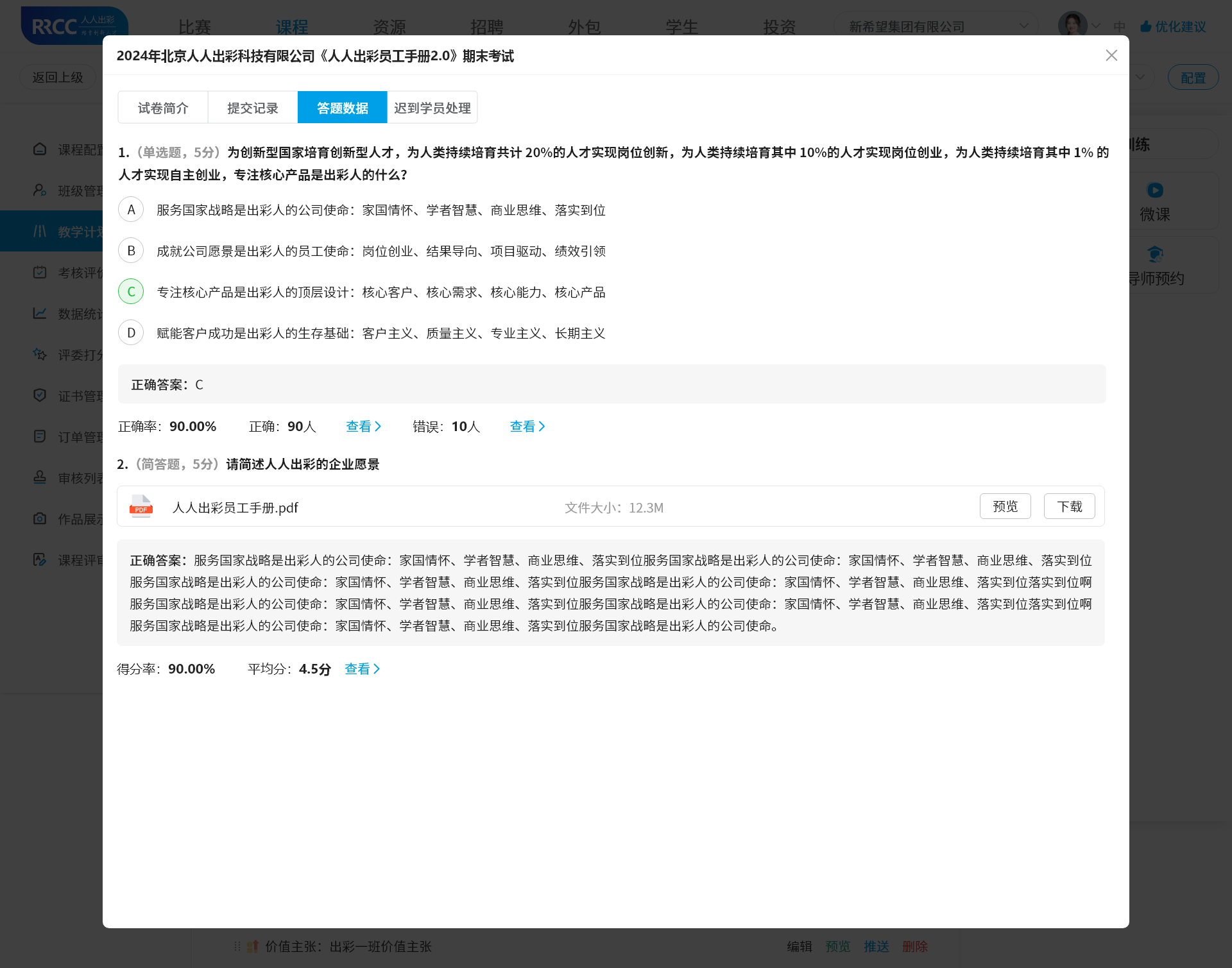The image size is (1232, 968).
Task: Open file name 人人出彩员工手册.pdf
Action: click(x=235, y=507)
